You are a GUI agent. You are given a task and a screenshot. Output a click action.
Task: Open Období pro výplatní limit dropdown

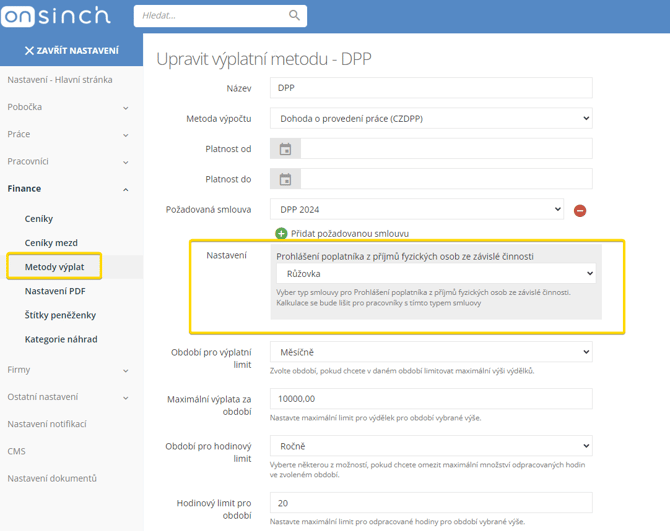[431, 352]
